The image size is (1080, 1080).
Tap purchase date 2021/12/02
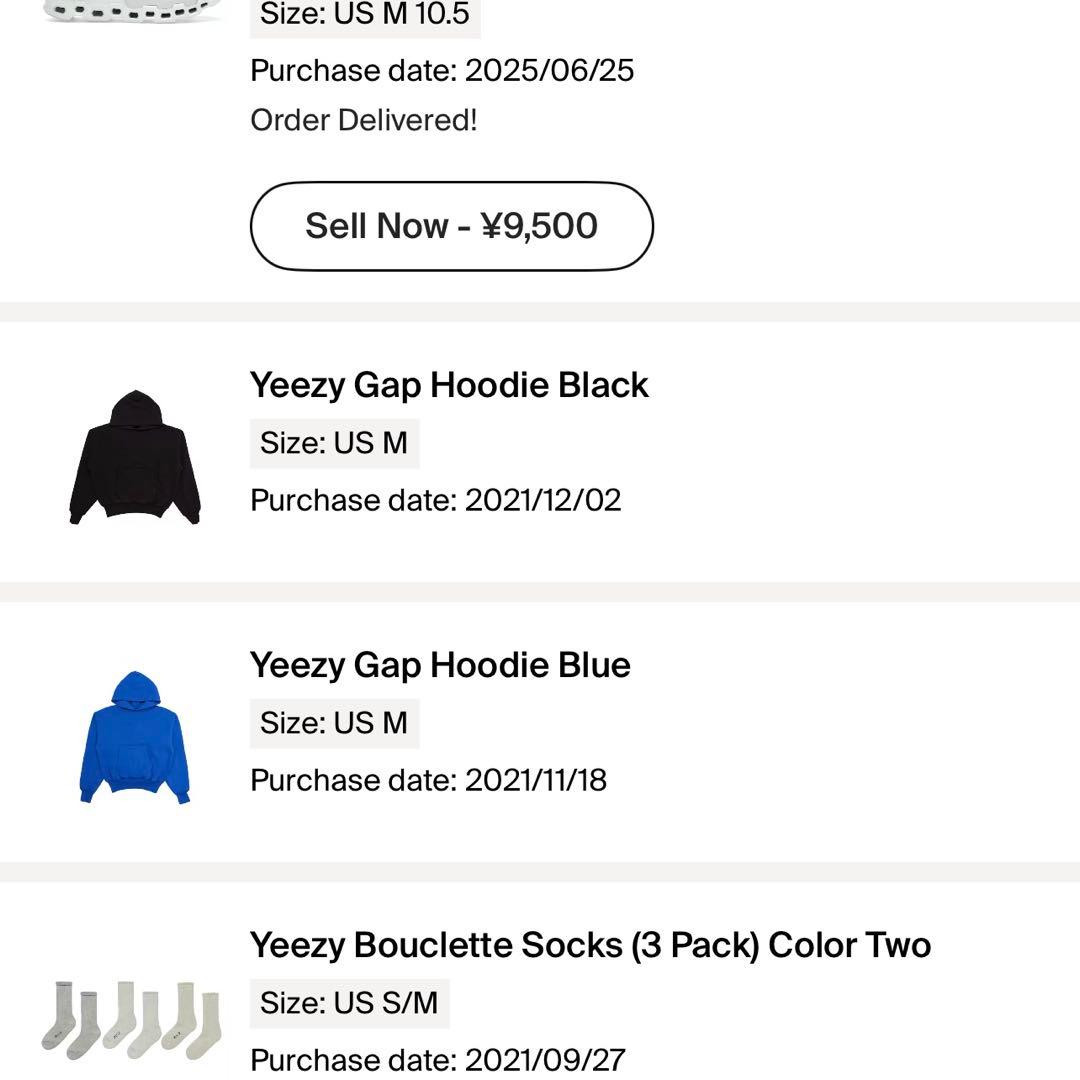(436, 500)
